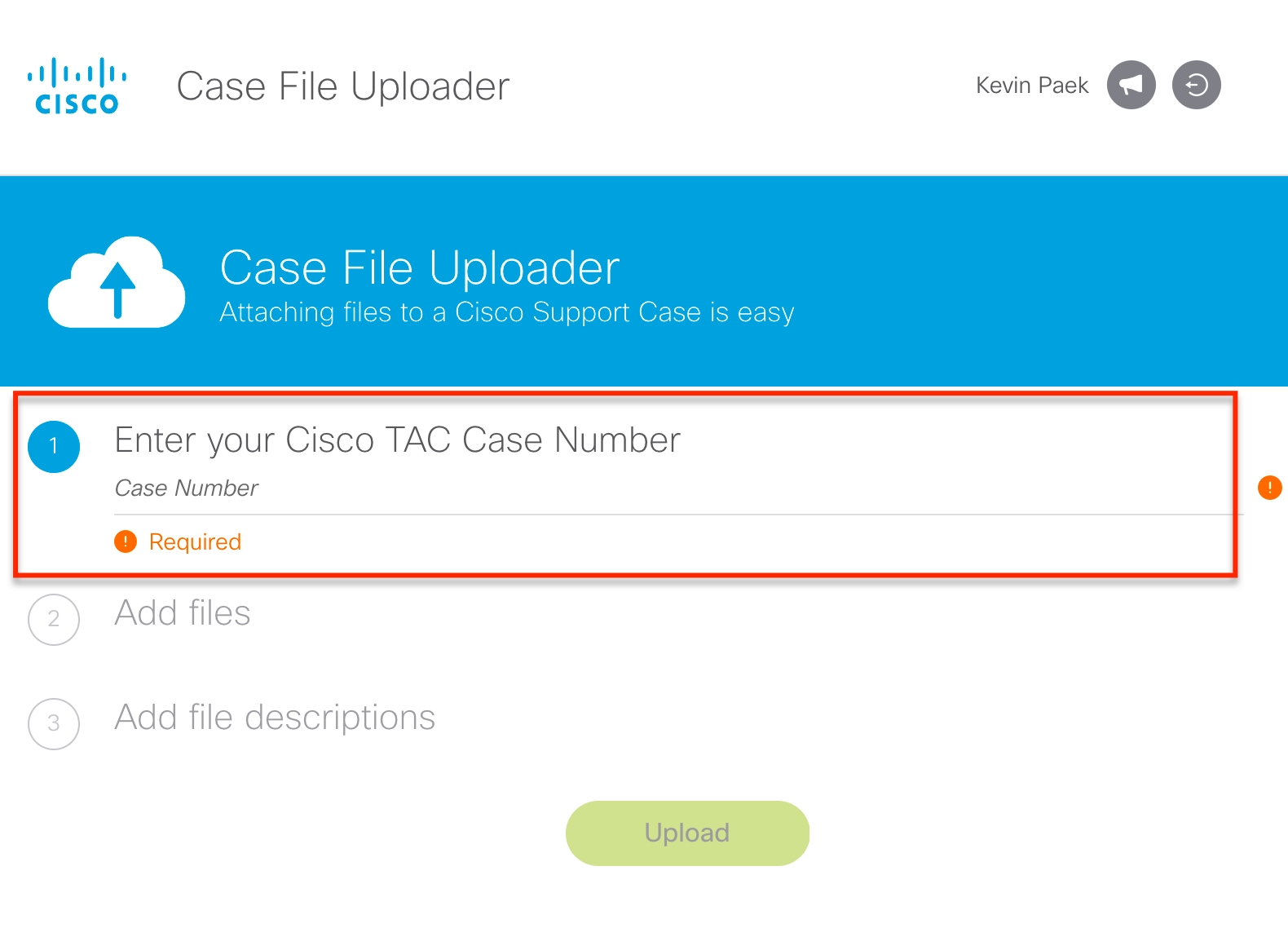Click the cloud upload icon

pos(117,283)
